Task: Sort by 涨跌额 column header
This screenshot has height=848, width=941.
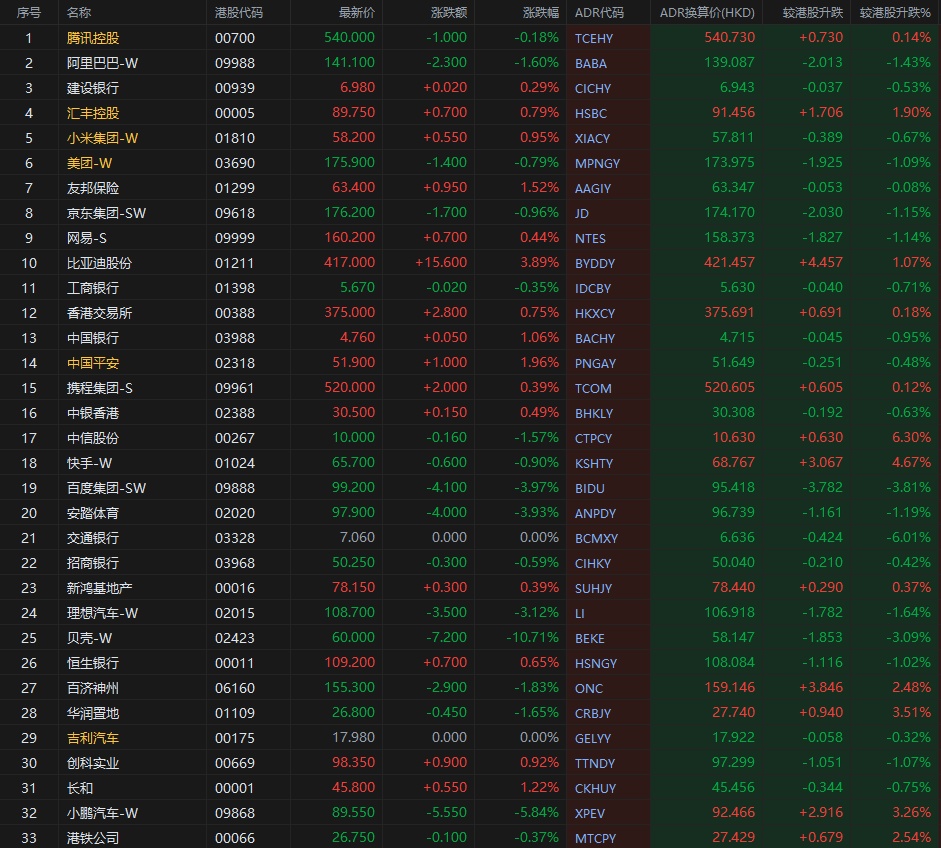Action: tap(449, 13)
